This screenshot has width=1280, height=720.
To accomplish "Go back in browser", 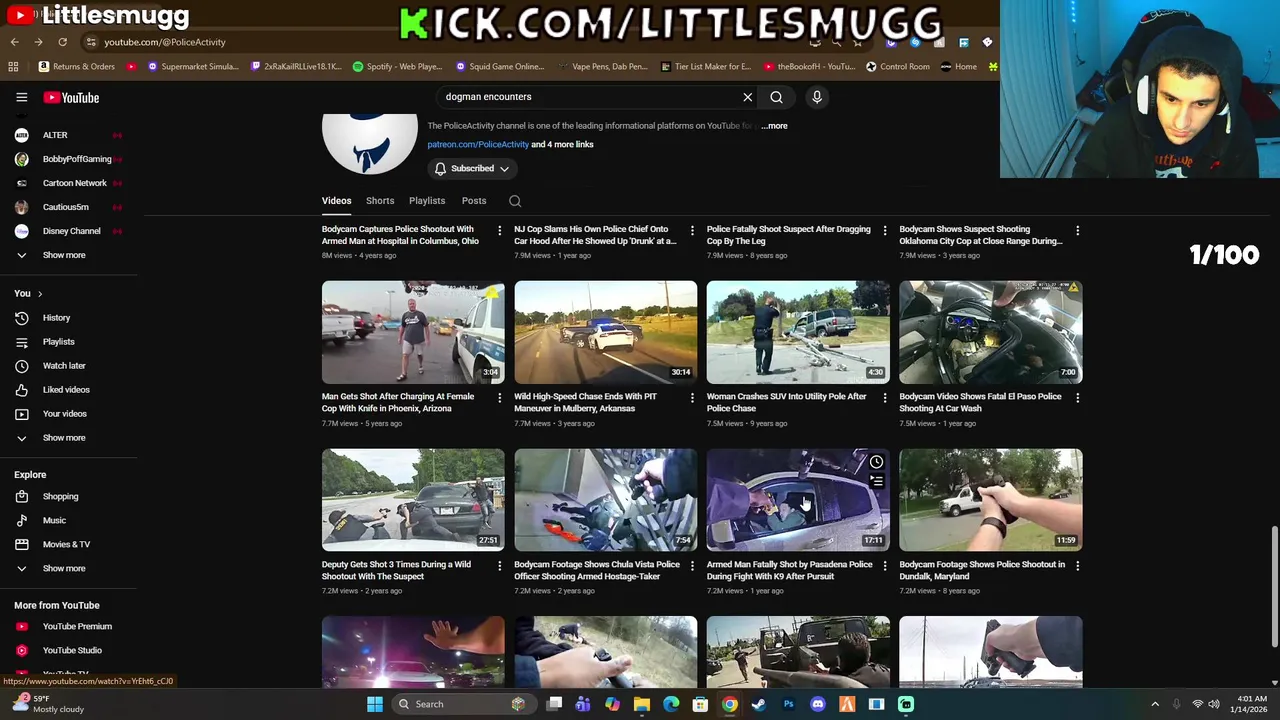I will (x=14, y=42).
